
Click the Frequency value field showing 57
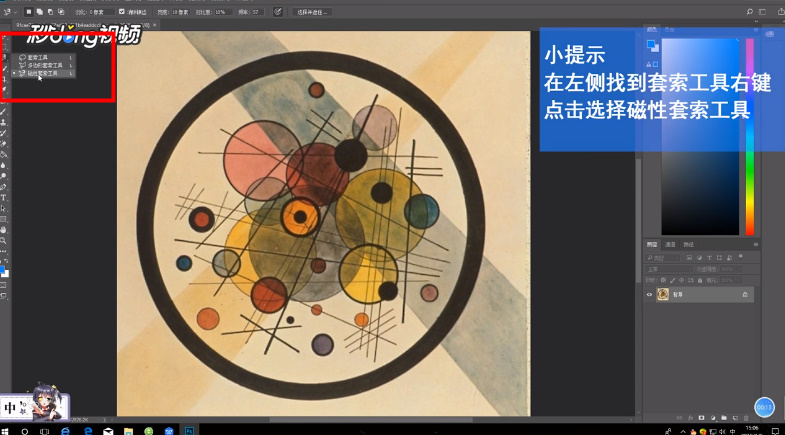pyautogui.click(x=256, y=12)
